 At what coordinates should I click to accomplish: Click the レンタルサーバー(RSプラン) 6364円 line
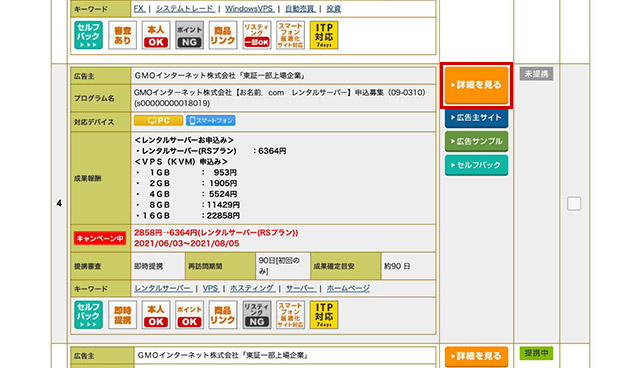point(211,151)
